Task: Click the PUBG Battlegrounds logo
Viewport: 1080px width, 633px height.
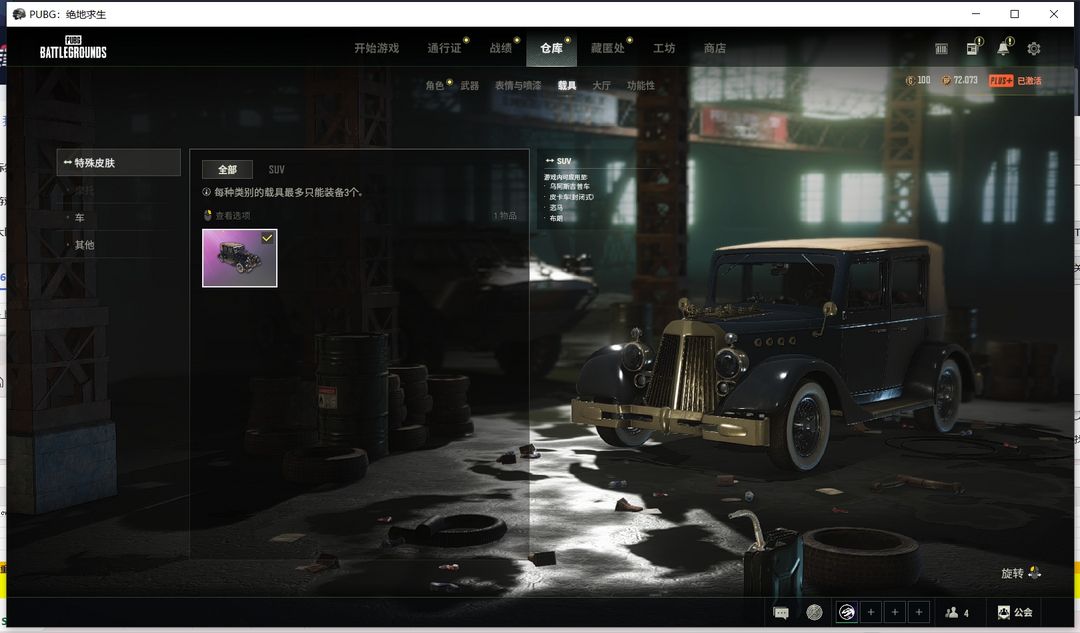Action: click(x=73, y=48)
